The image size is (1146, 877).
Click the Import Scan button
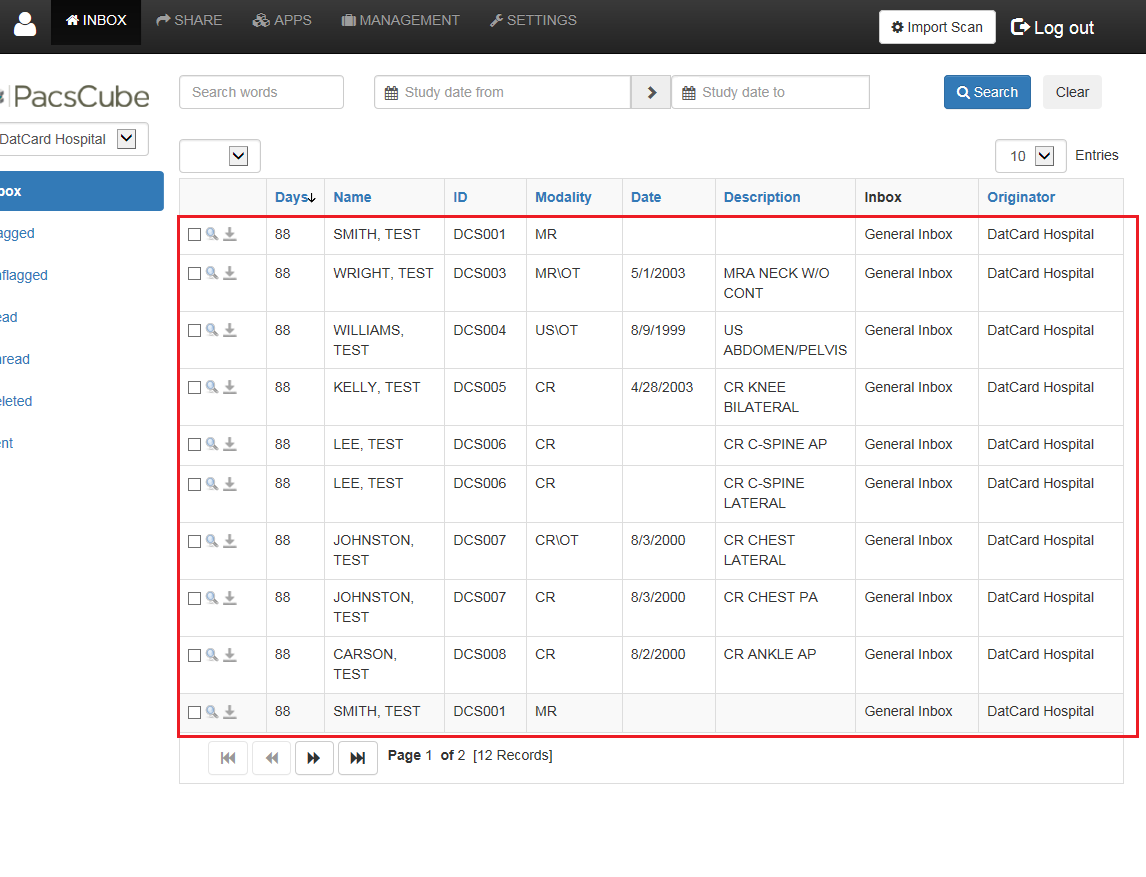(937, 27)
